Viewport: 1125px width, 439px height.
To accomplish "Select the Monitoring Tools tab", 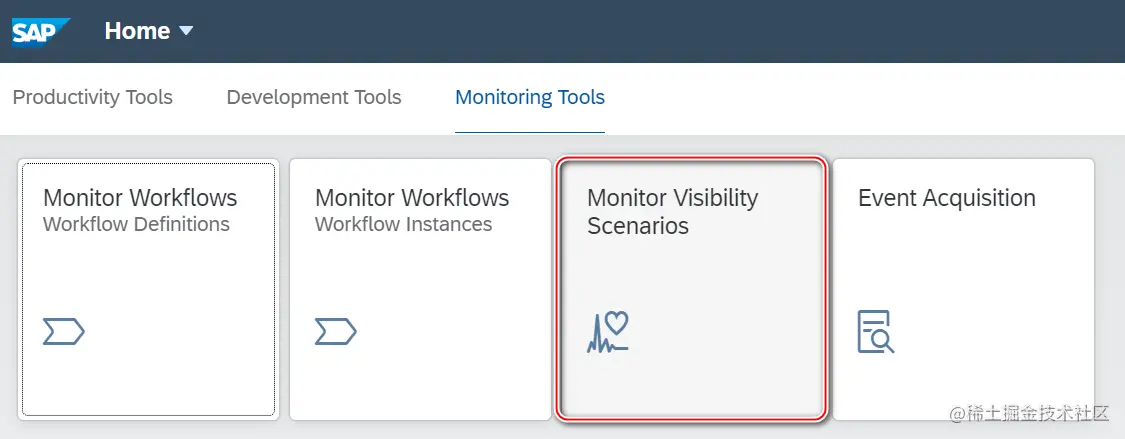I will pyautogui.click(x=530, y=97).
